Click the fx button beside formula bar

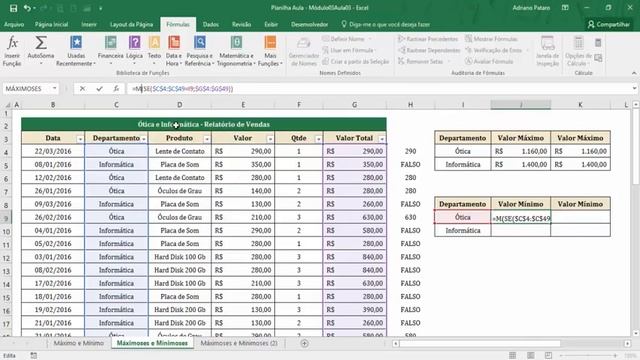pyautogui.click(x=116, y=89)
